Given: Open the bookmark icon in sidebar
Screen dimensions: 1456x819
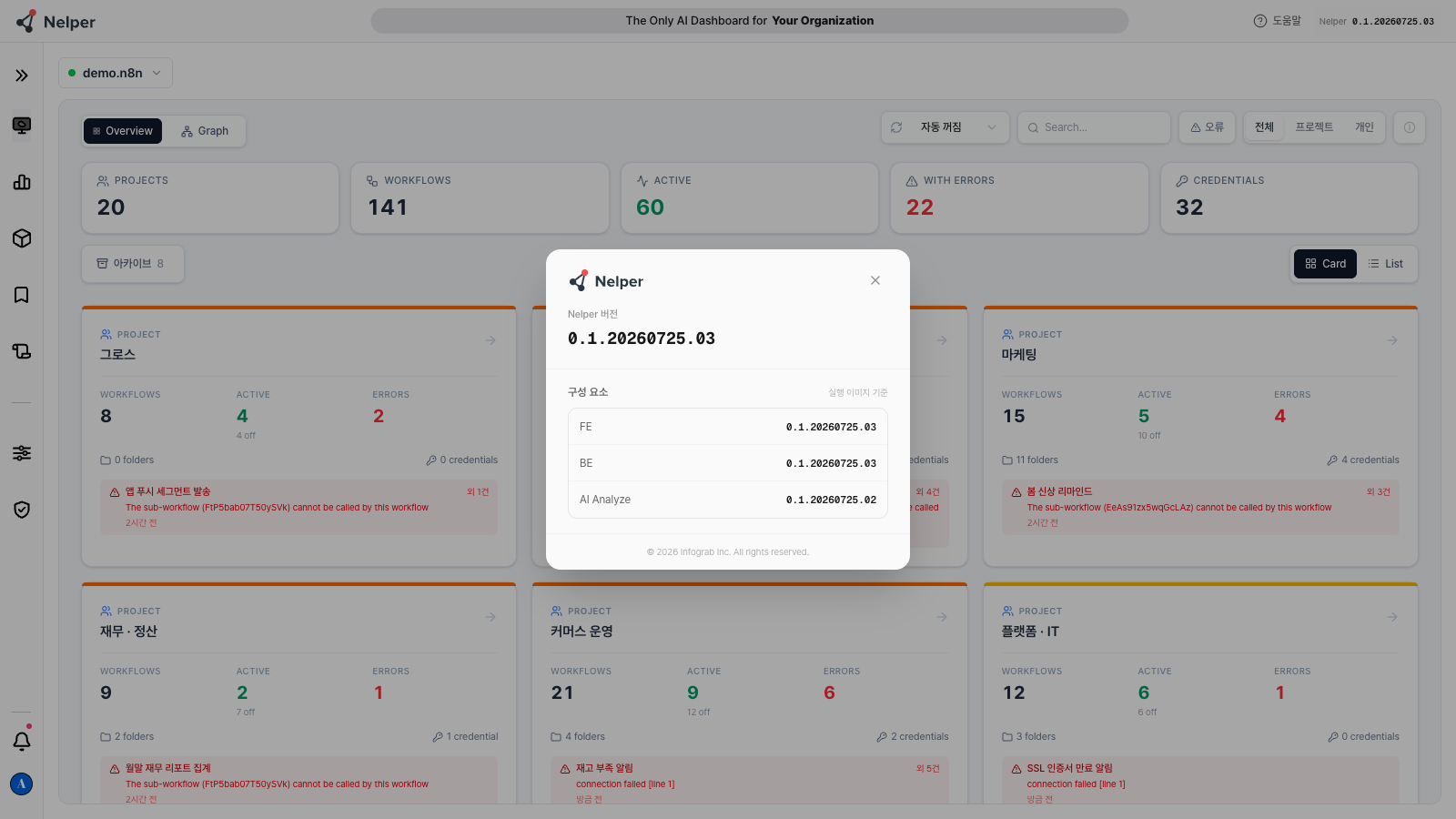Looking at the screenshot, I should (x=22, y=295).
